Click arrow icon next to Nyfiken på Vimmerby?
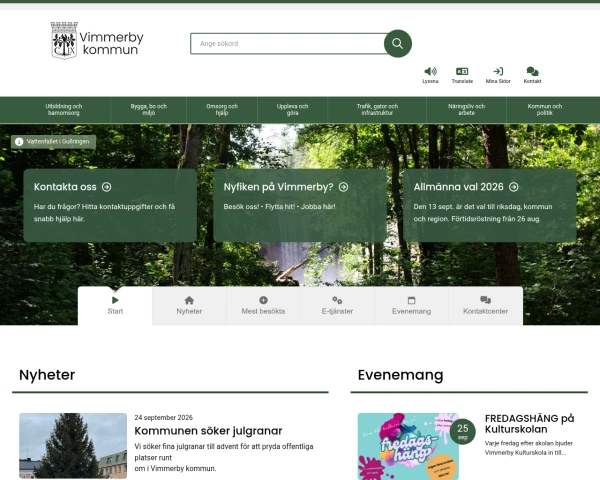The image size is (600, 480). 343,187
